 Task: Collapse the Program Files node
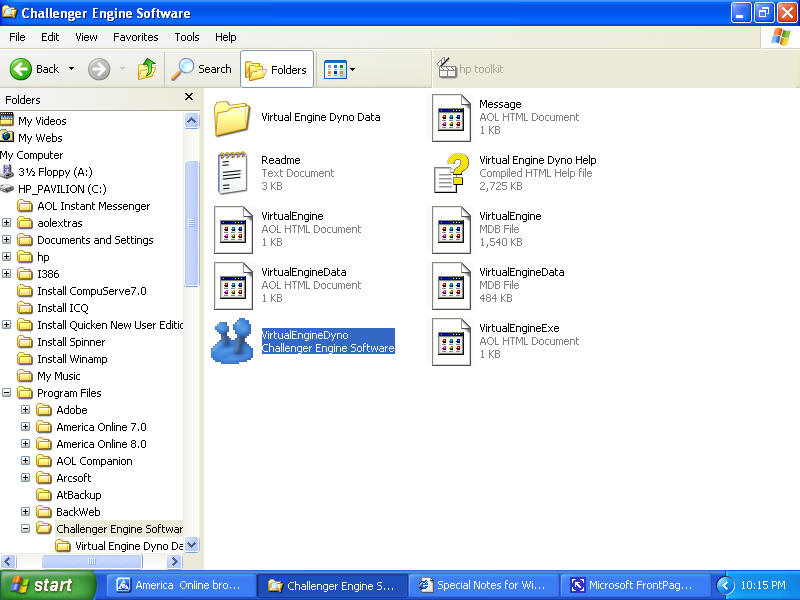click(x=7, y=393)
